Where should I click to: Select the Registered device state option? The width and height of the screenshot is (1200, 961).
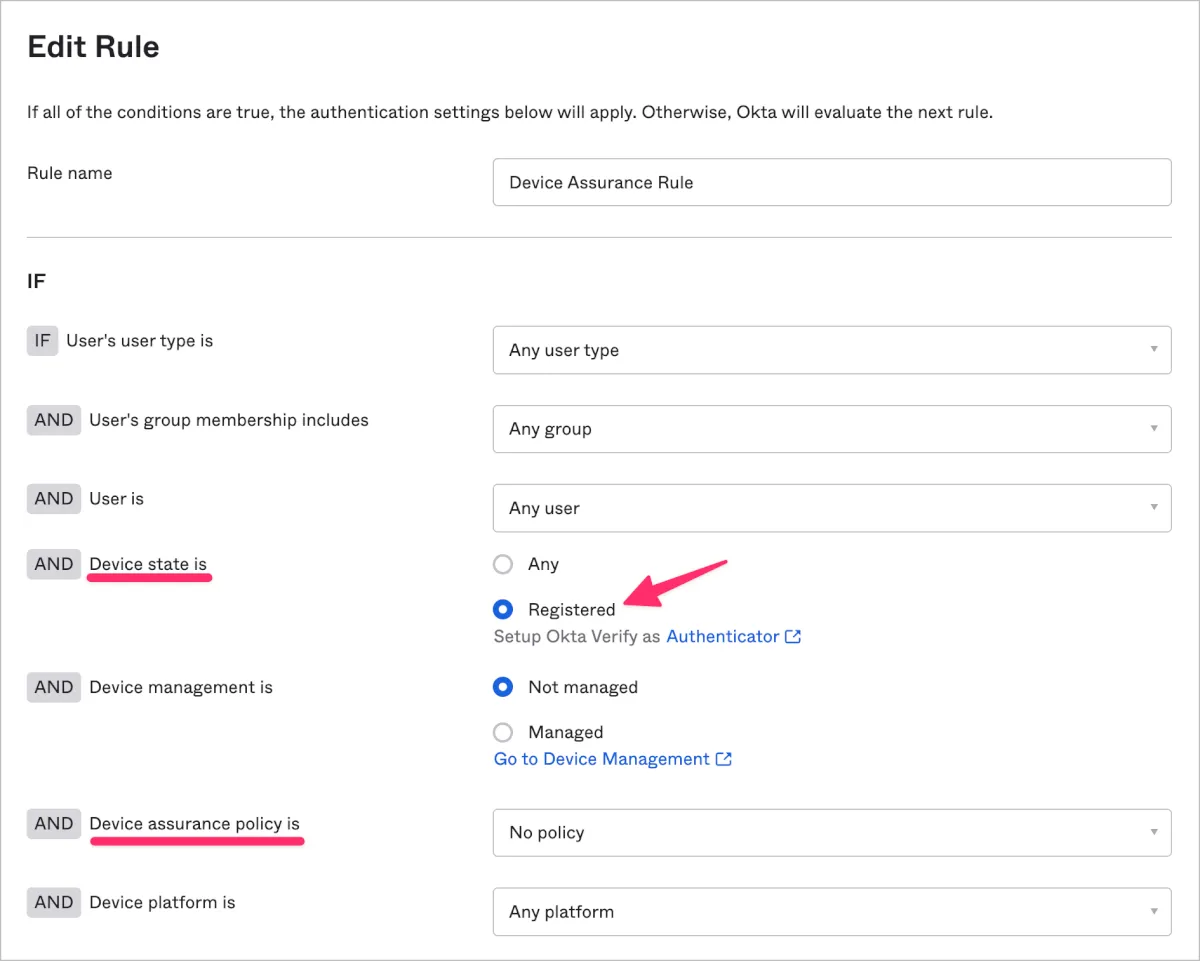coord(503,609)
